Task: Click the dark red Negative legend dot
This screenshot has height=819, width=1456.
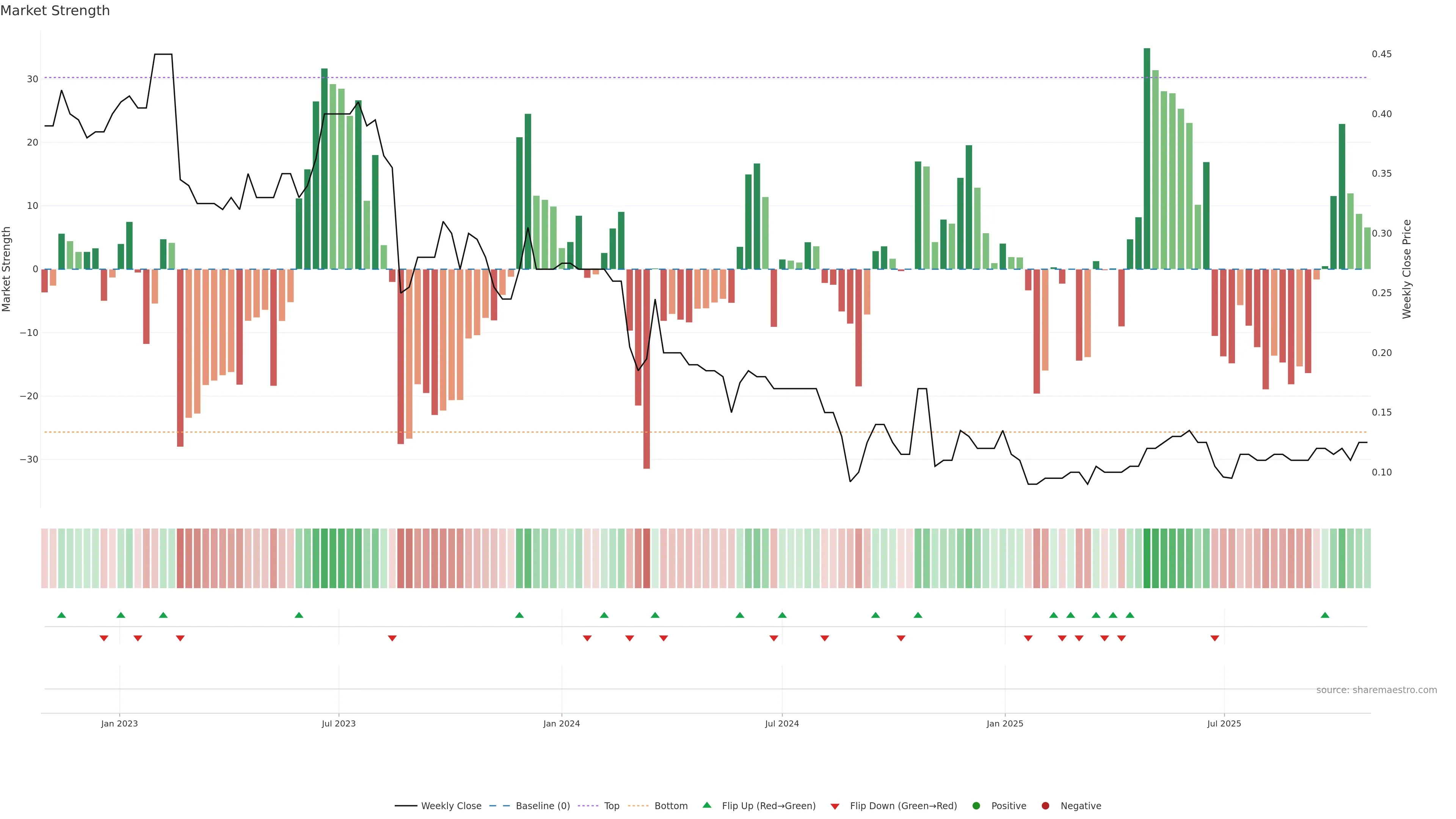Action: (1045, 805)
